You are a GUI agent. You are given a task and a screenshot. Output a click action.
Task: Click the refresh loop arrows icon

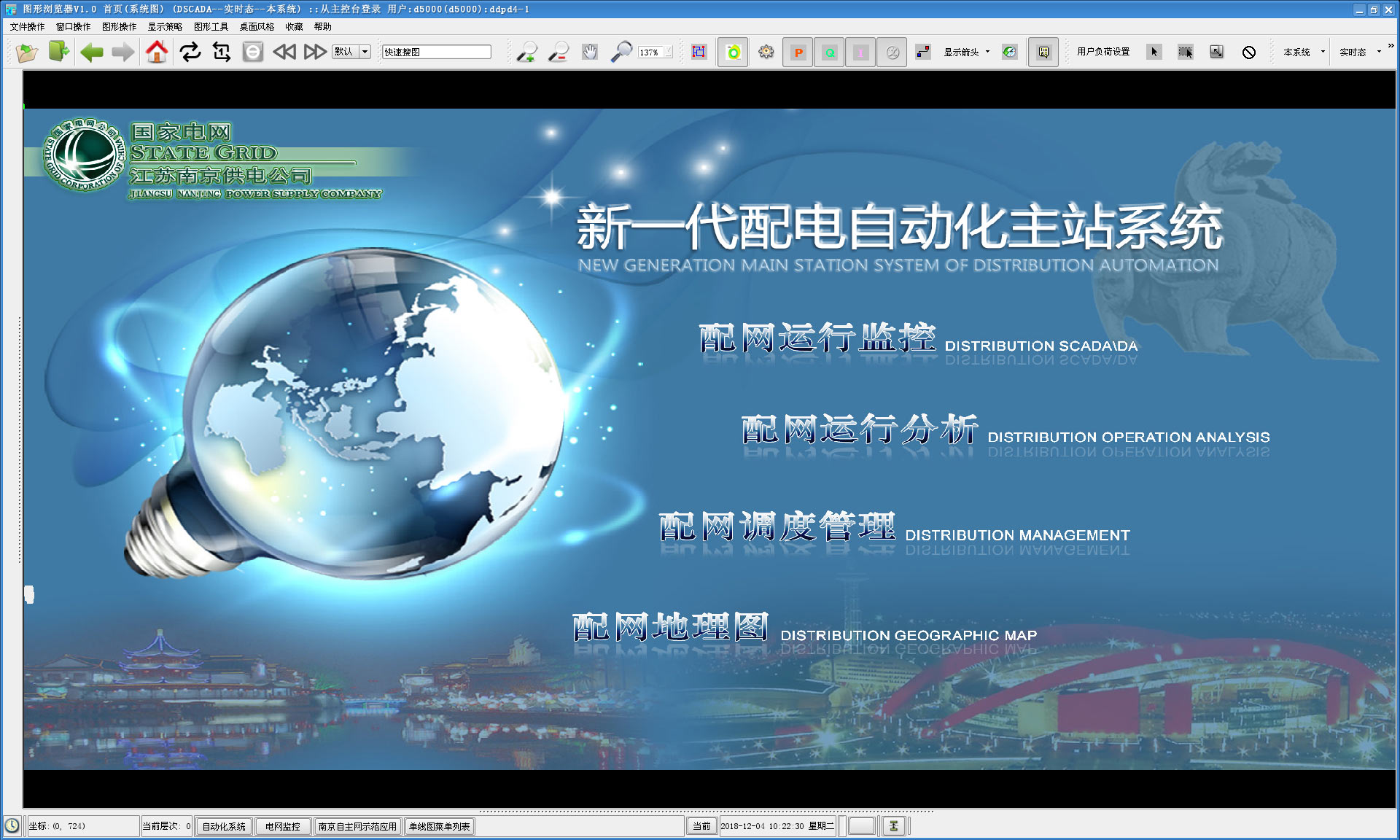click(x=190, y=52)
